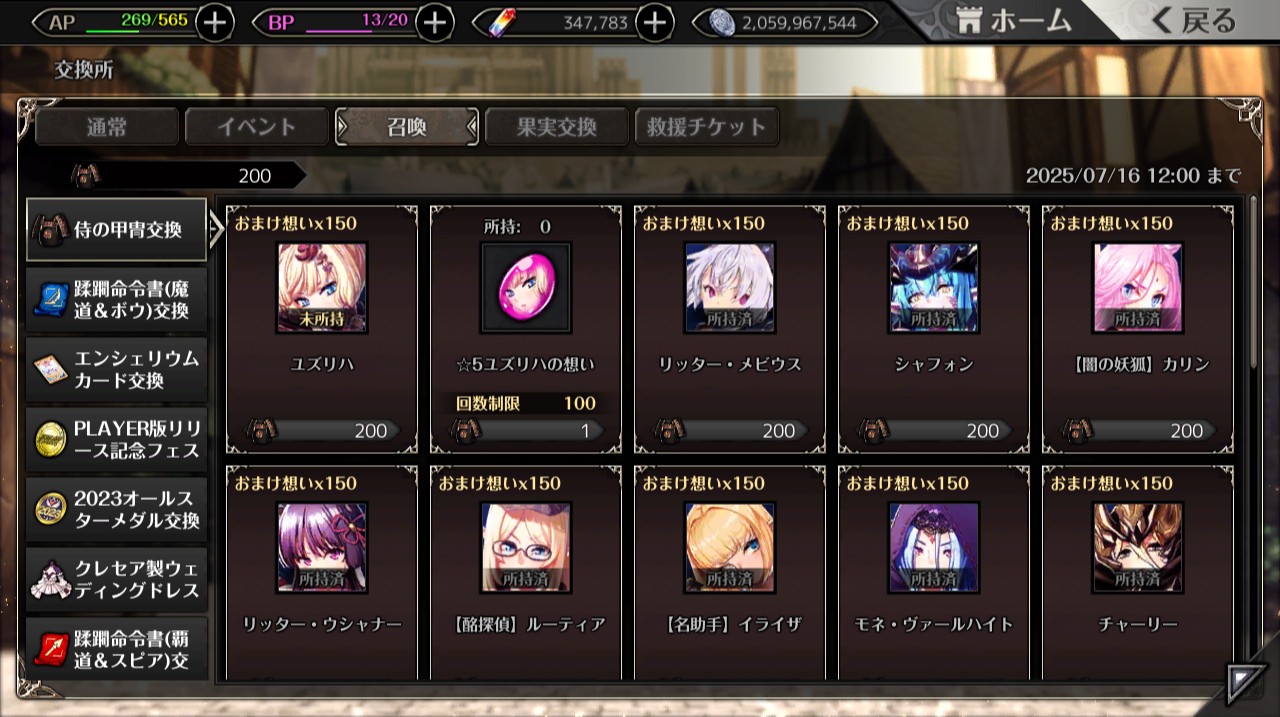
Task: Switch to the イベント tab
Action: [x=257, y=127]
